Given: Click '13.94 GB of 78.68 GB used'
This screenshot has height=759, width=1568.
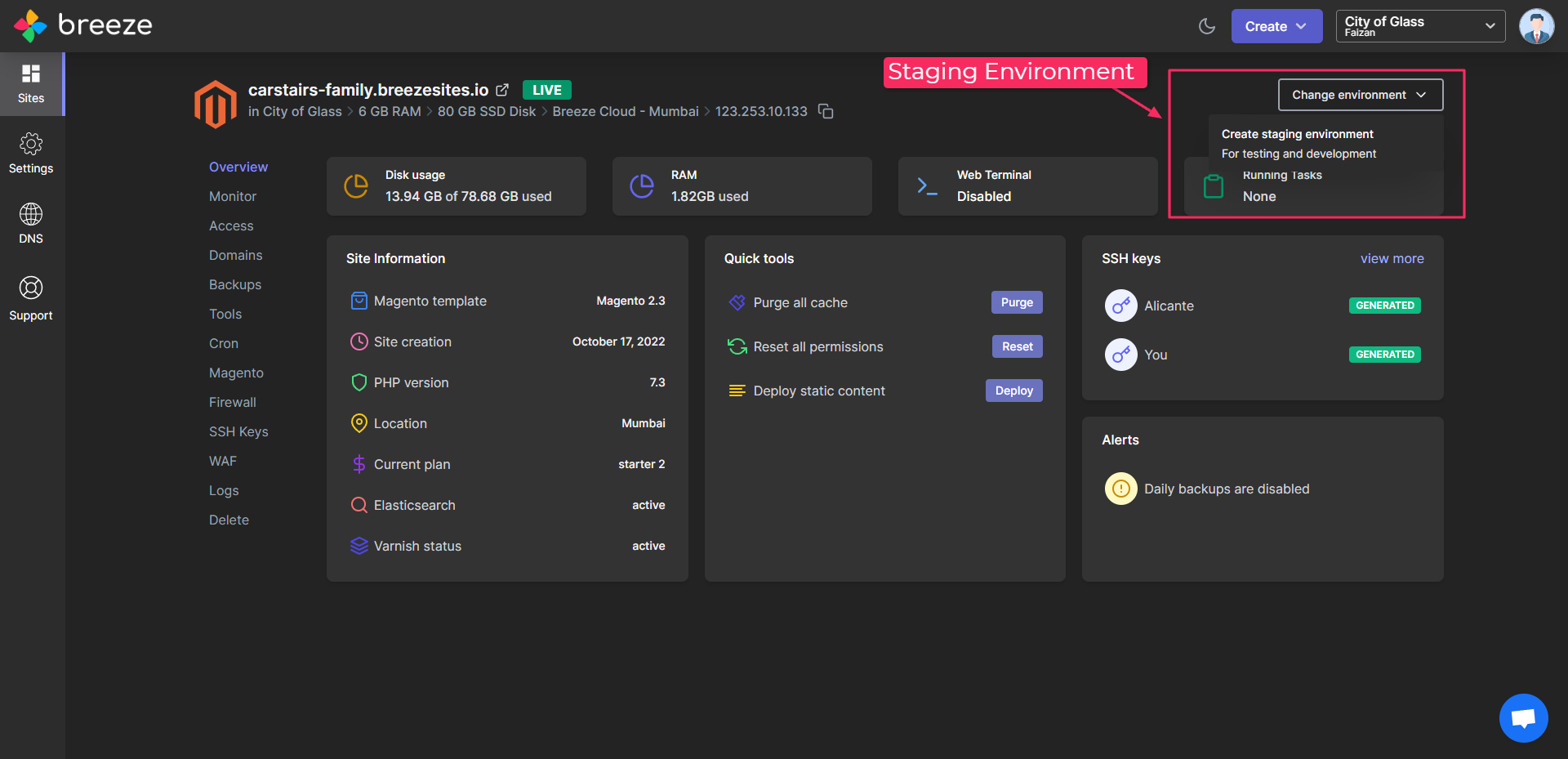Looking at the screenshot, I should 469,196.
